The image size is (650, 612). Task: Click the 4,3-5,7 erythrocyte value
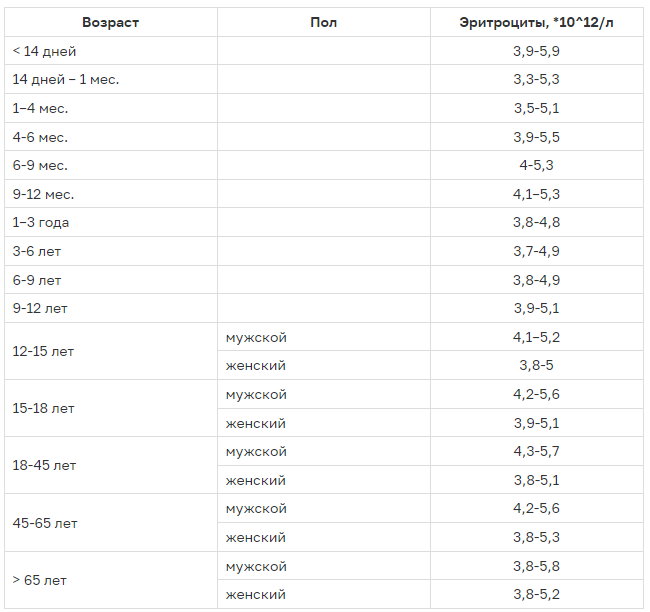[536, 452]
